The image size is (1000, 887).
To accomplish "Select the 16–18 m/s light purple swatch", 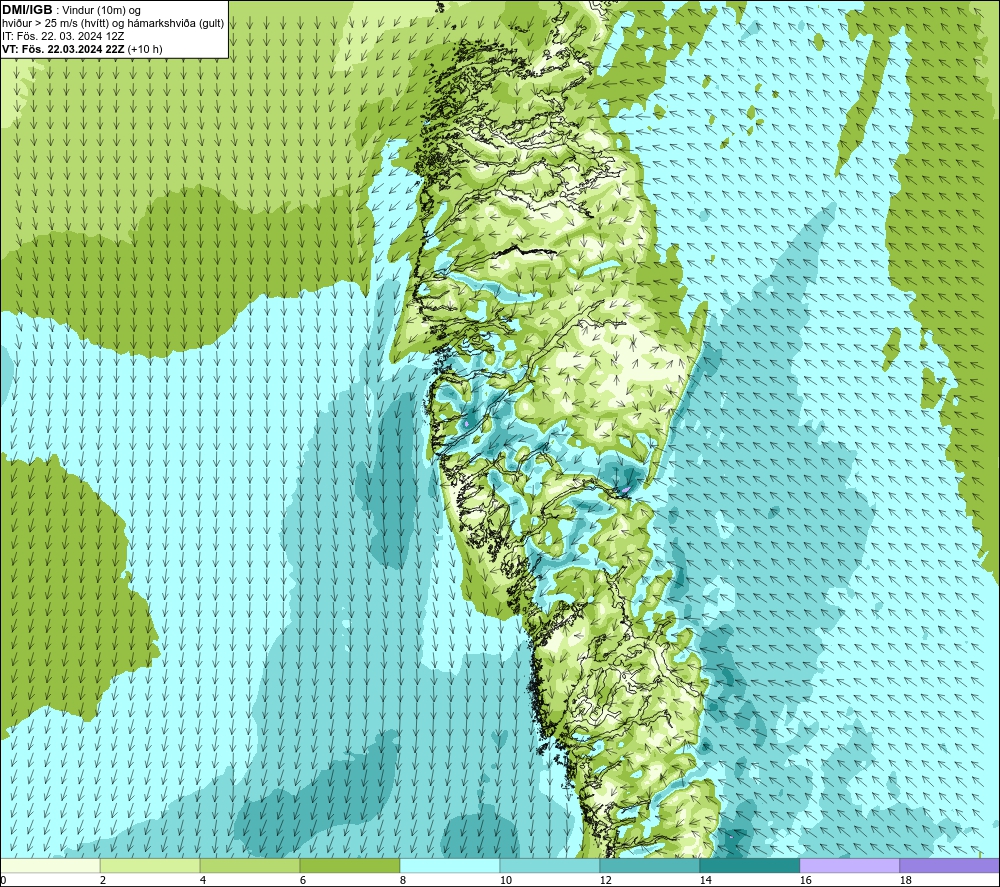I will (849, 866).
